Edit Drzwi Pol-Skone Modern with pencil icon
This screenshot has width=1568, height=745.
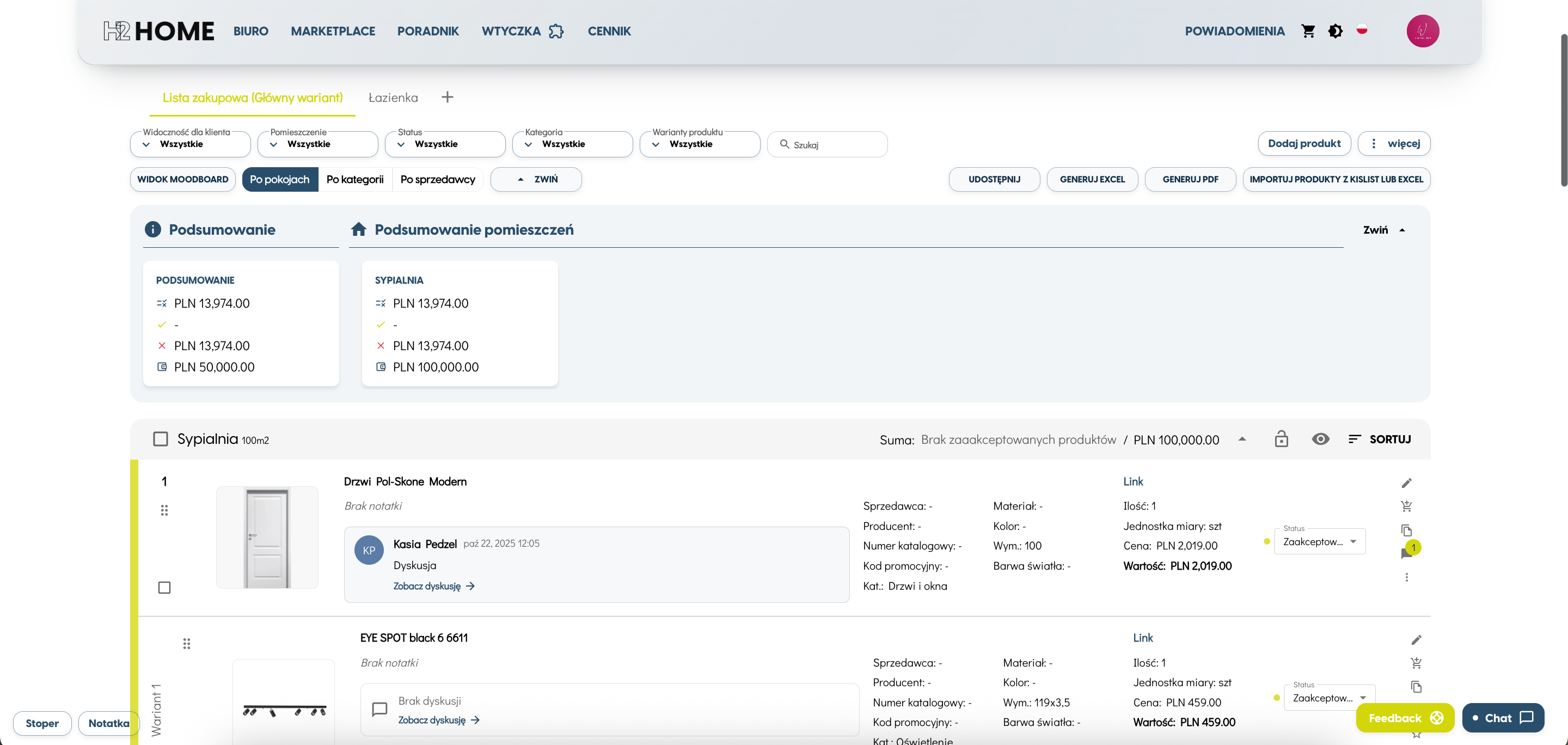pyautogui.click(x=1406, y=483)
